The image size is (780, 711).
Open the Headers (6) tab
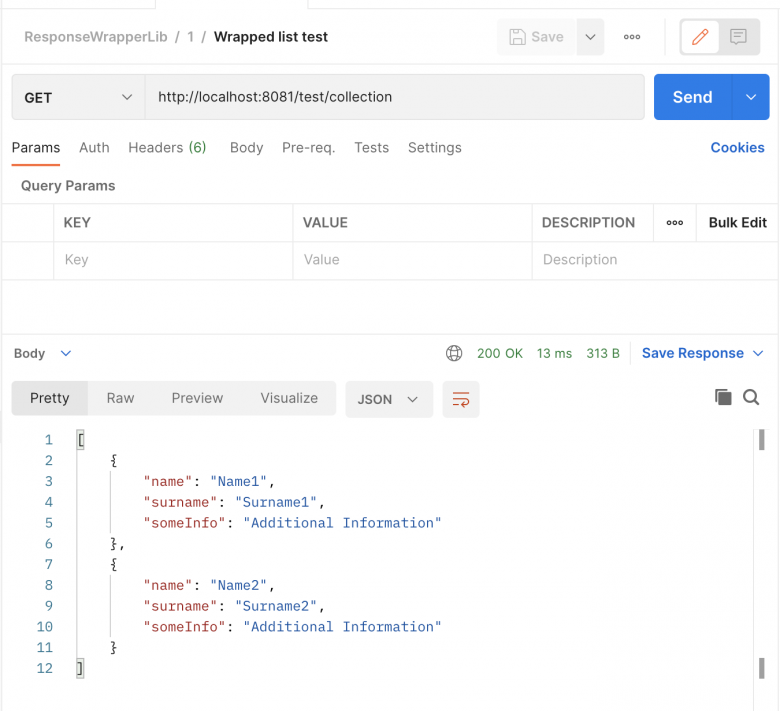tap(167, 148)
